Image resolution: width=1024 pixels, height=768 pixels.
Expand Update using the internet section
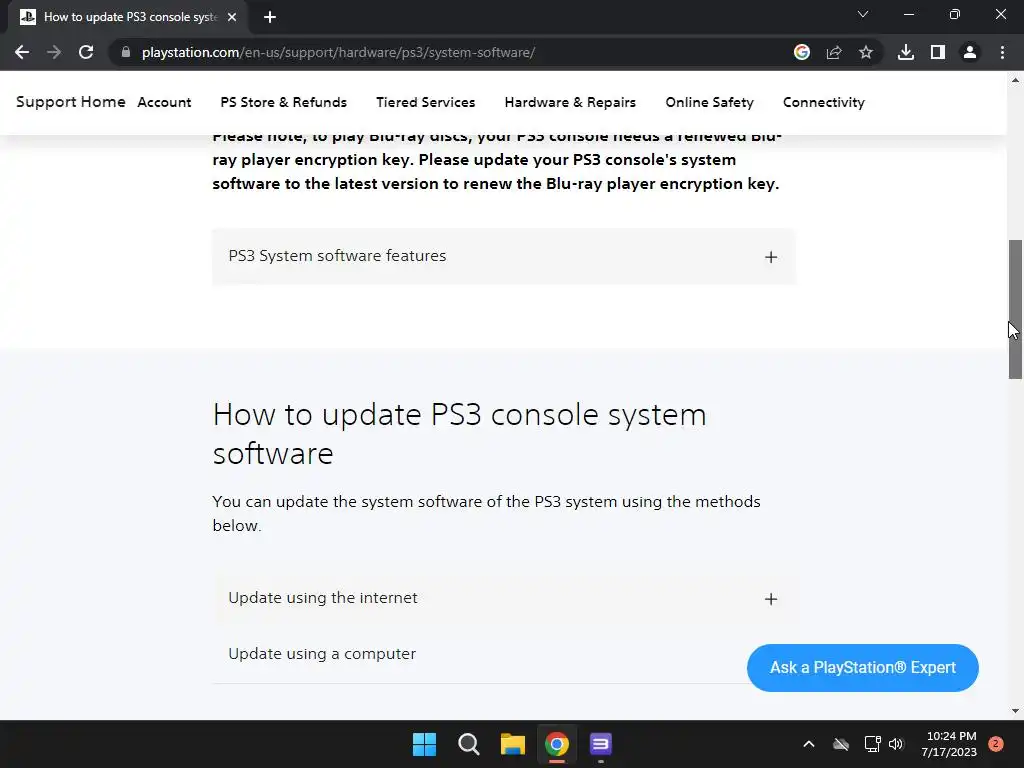(504, 598)
